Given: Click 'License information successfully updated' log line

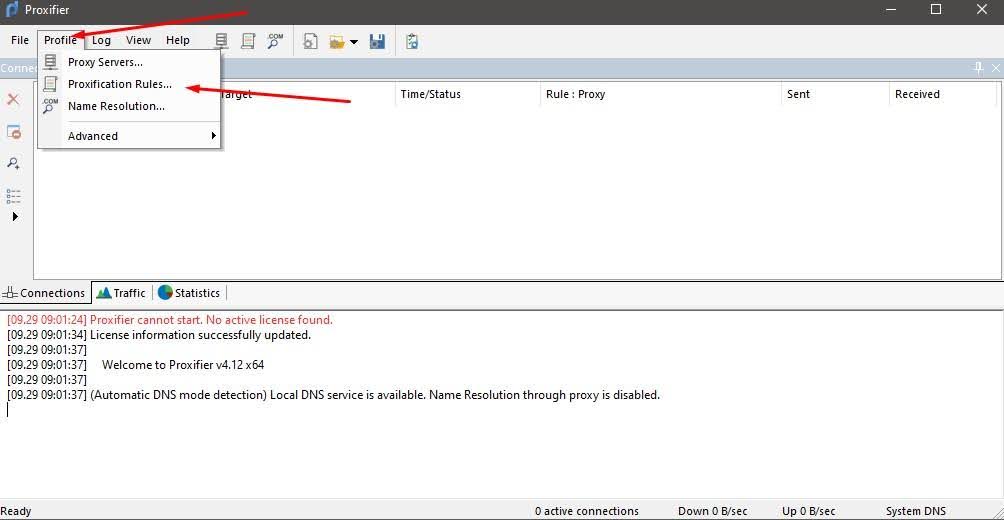Looking at the screenshot, I should 159,334.
